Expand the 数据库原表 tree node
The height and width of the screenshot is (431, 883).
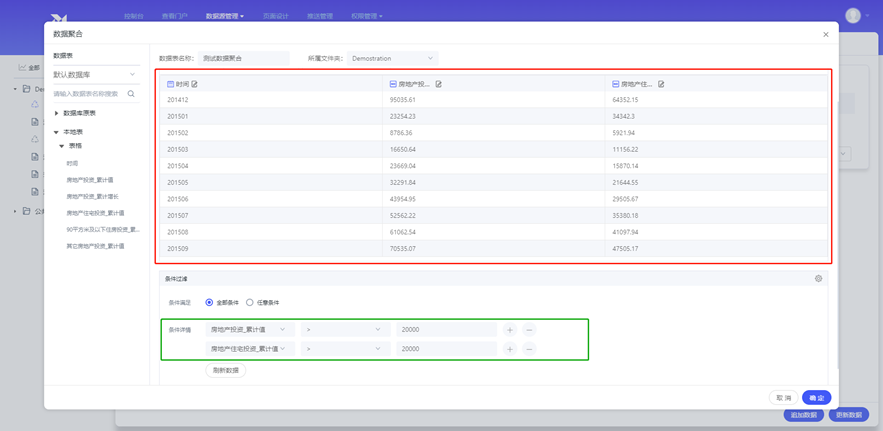click(x=57, y=113)
